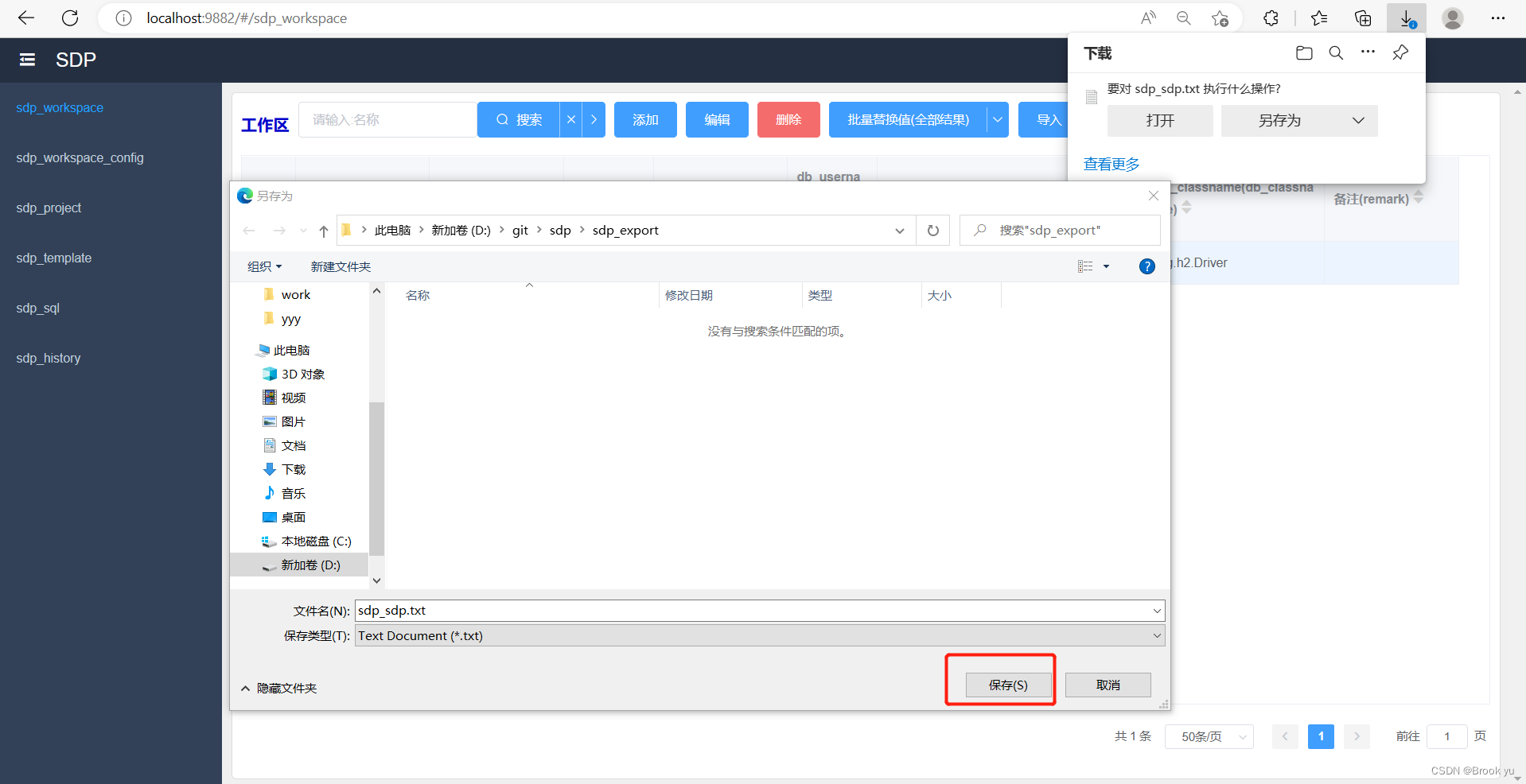This screenshot has width=1526, height=784.
Task: Click the read aloud icon
Action: pyautogui.click(x=1148, y=18)
